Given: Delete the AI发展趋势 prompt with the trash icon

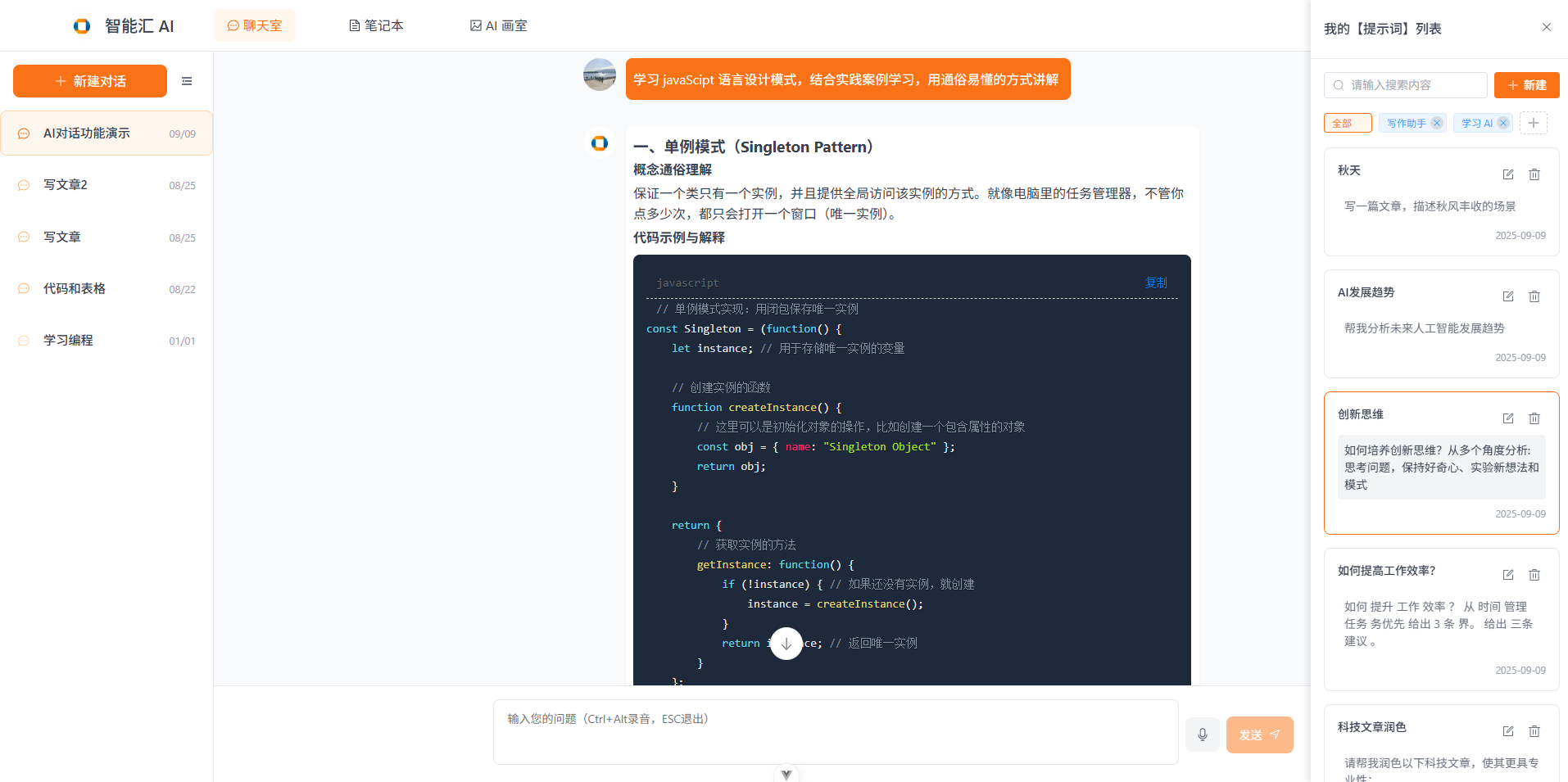Looking at the screenshot, I should click(x=1534, y=296).
